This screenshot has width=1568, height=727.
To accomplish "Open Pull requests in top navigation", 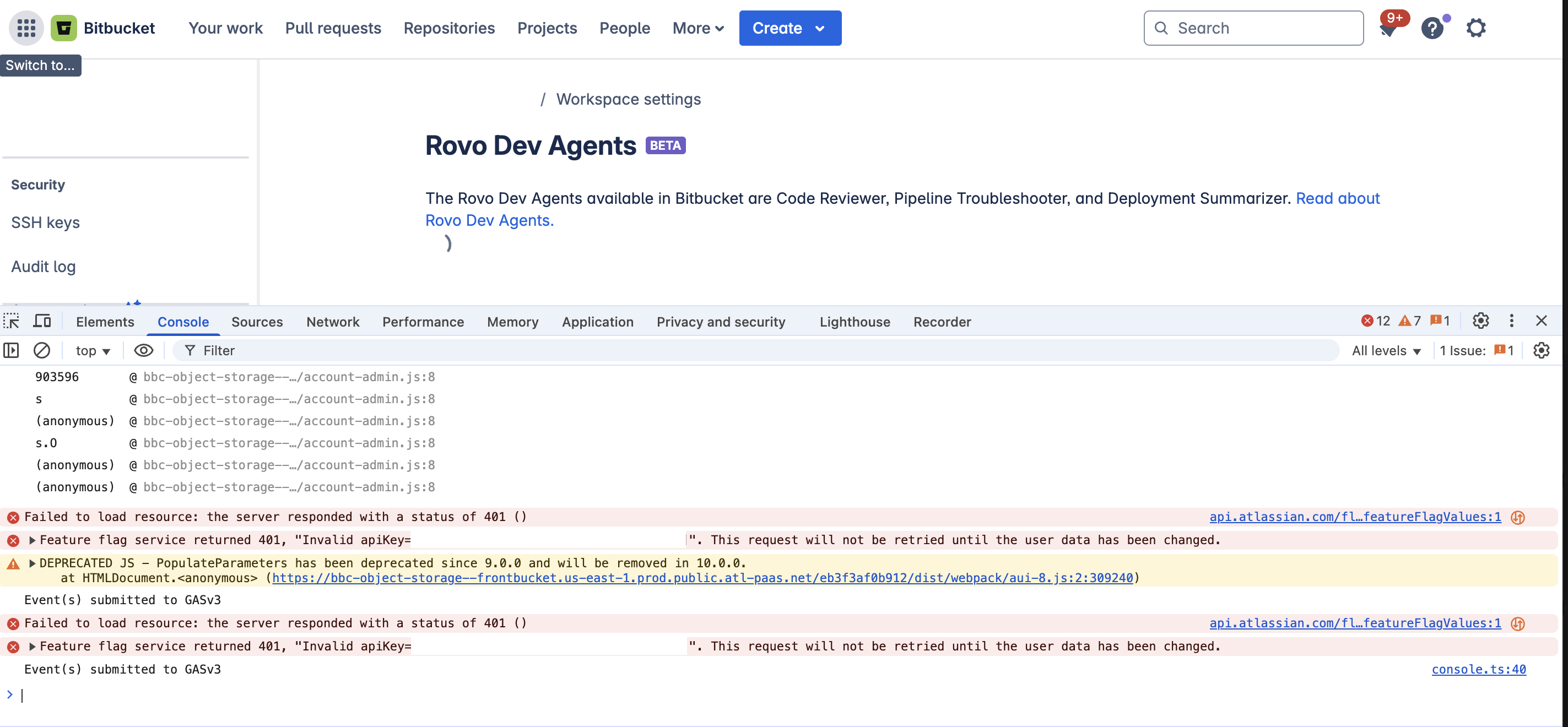I will pos(333,28).
